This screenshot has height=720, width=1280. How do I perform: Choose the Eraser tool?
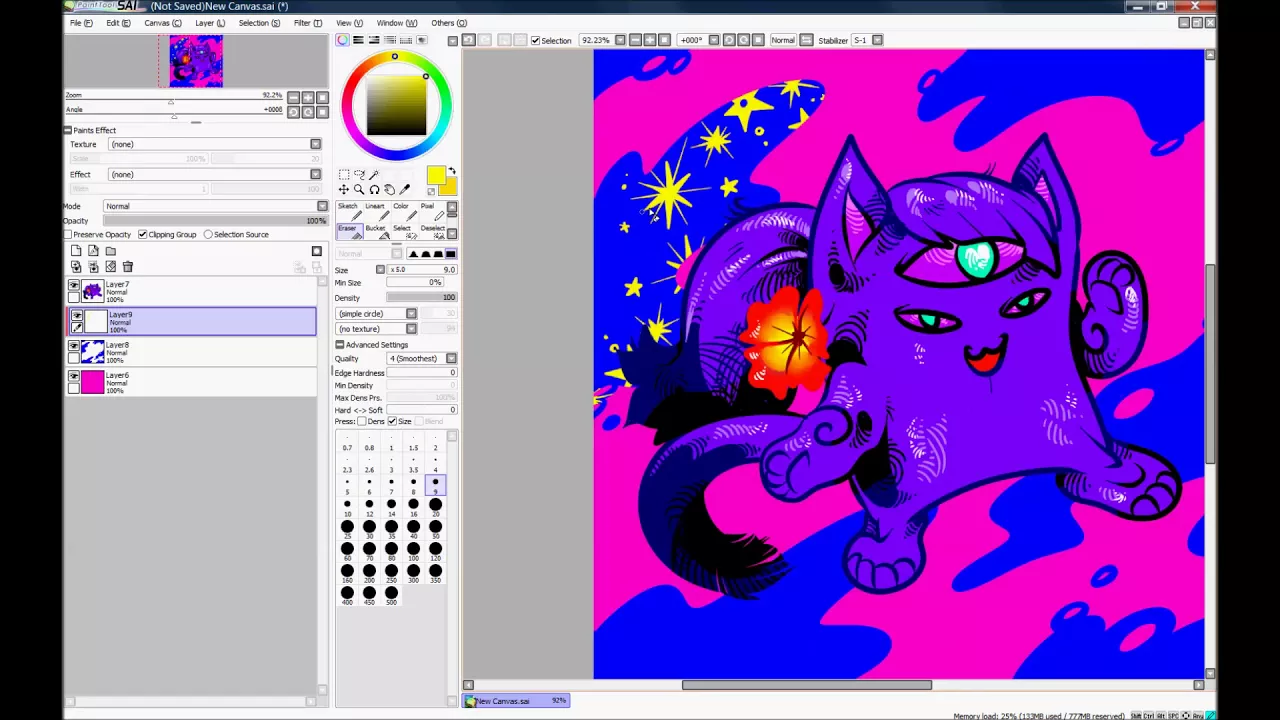point(348,231)
